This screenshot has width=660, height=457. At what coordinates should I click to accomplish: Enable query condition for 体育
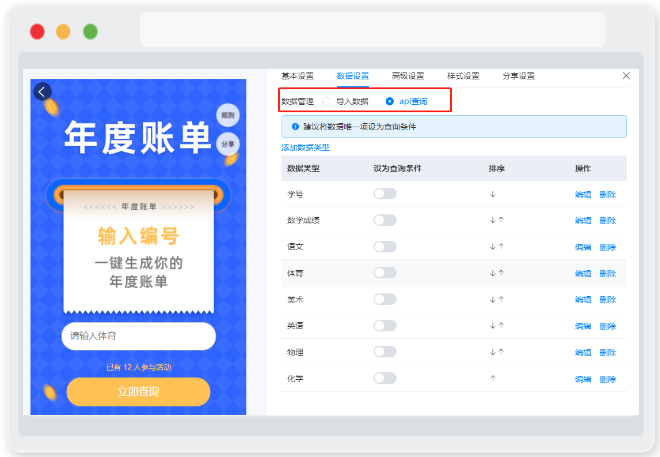(385, 273)
